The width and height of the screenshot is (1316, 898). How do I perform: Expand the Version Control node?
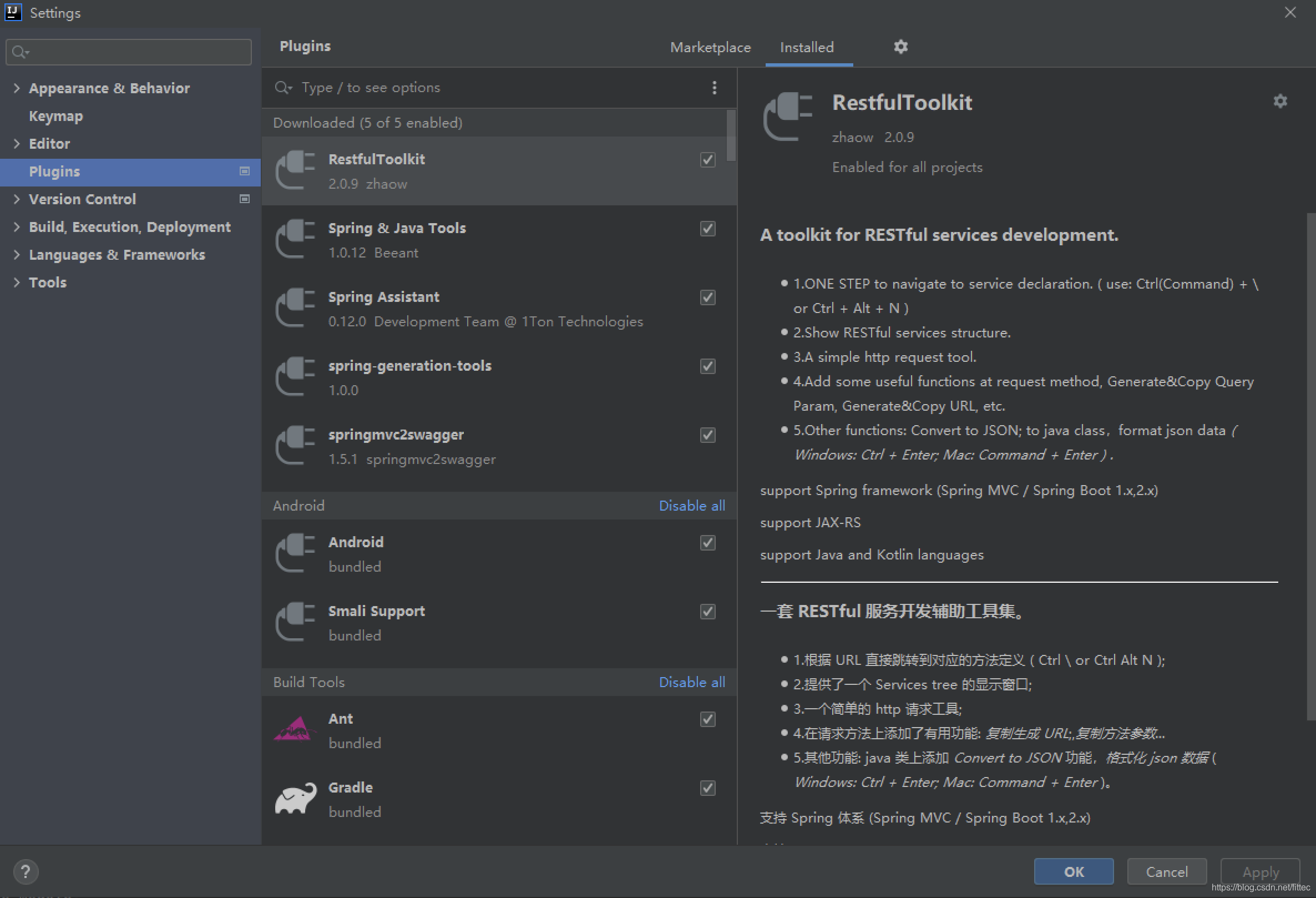[x=17, y=199]
